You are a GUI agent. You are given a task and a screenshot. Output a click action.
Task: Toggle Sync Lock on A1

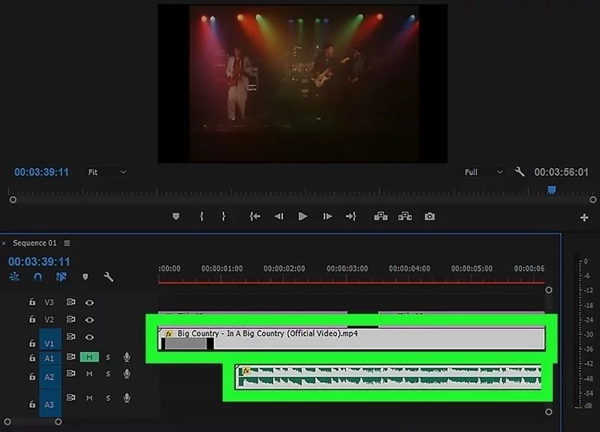71,357
